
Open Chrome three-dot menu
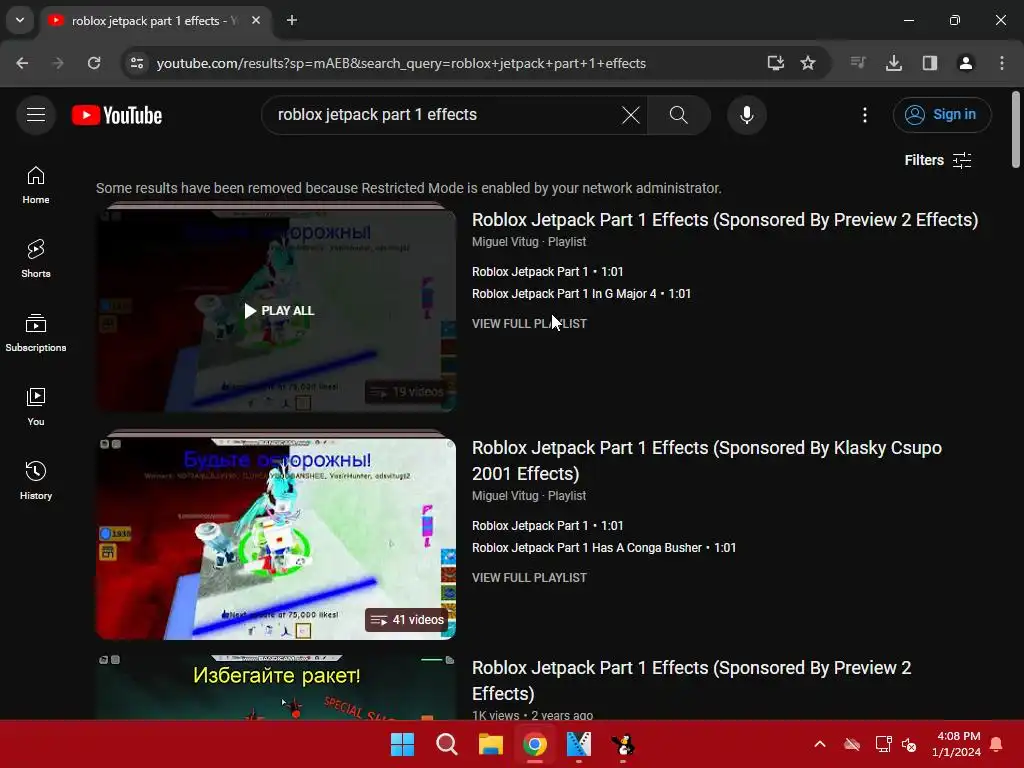click(1002, 63)
